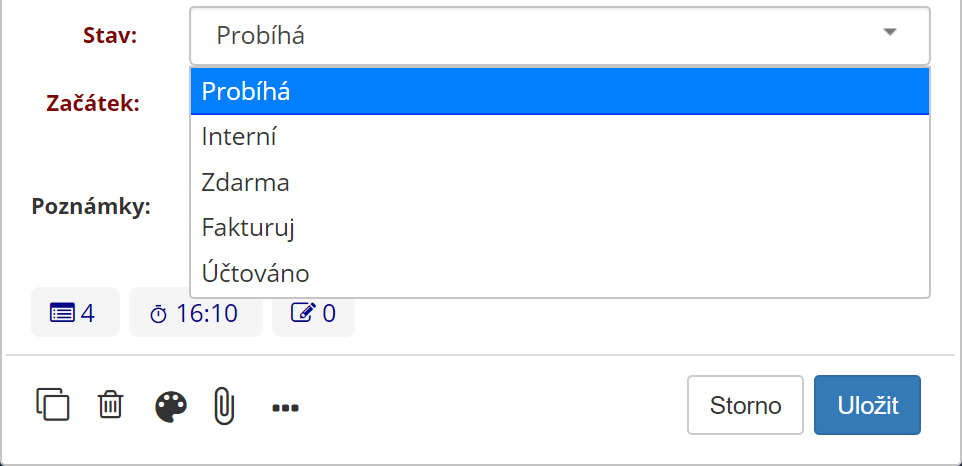Click the stopwatch badge showing 16:10
Image resolution: width=962 pixels, height=466 pixels.
click(196, 312)
